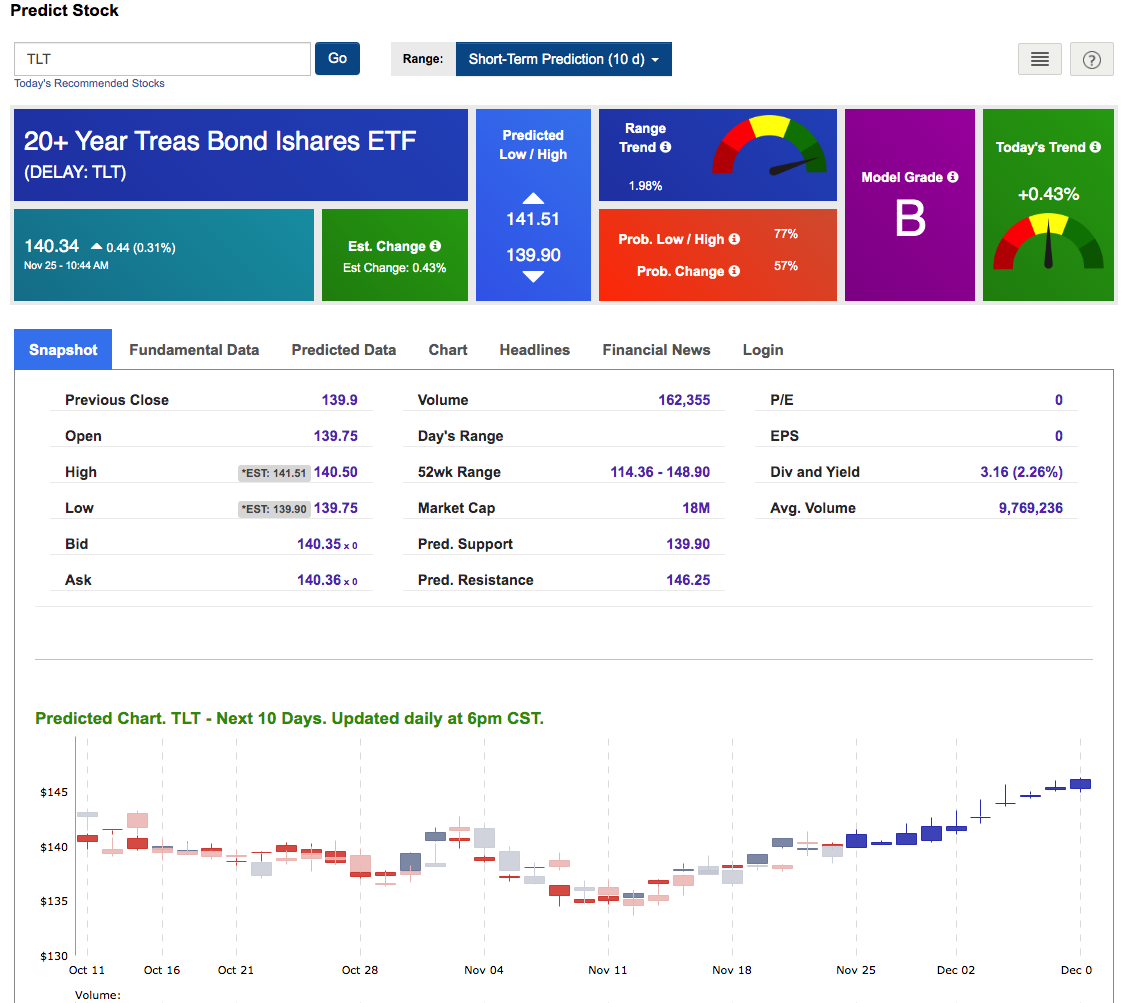
Task: Click the Dec 02 date label on chart
Action: [x=956, y=970]
